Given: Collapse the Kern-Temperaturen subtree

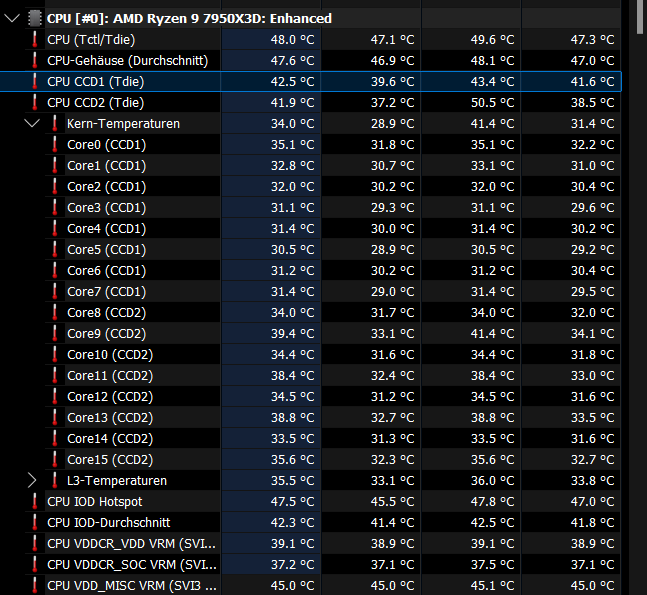Looking at the screenshot, I should 32,123.
